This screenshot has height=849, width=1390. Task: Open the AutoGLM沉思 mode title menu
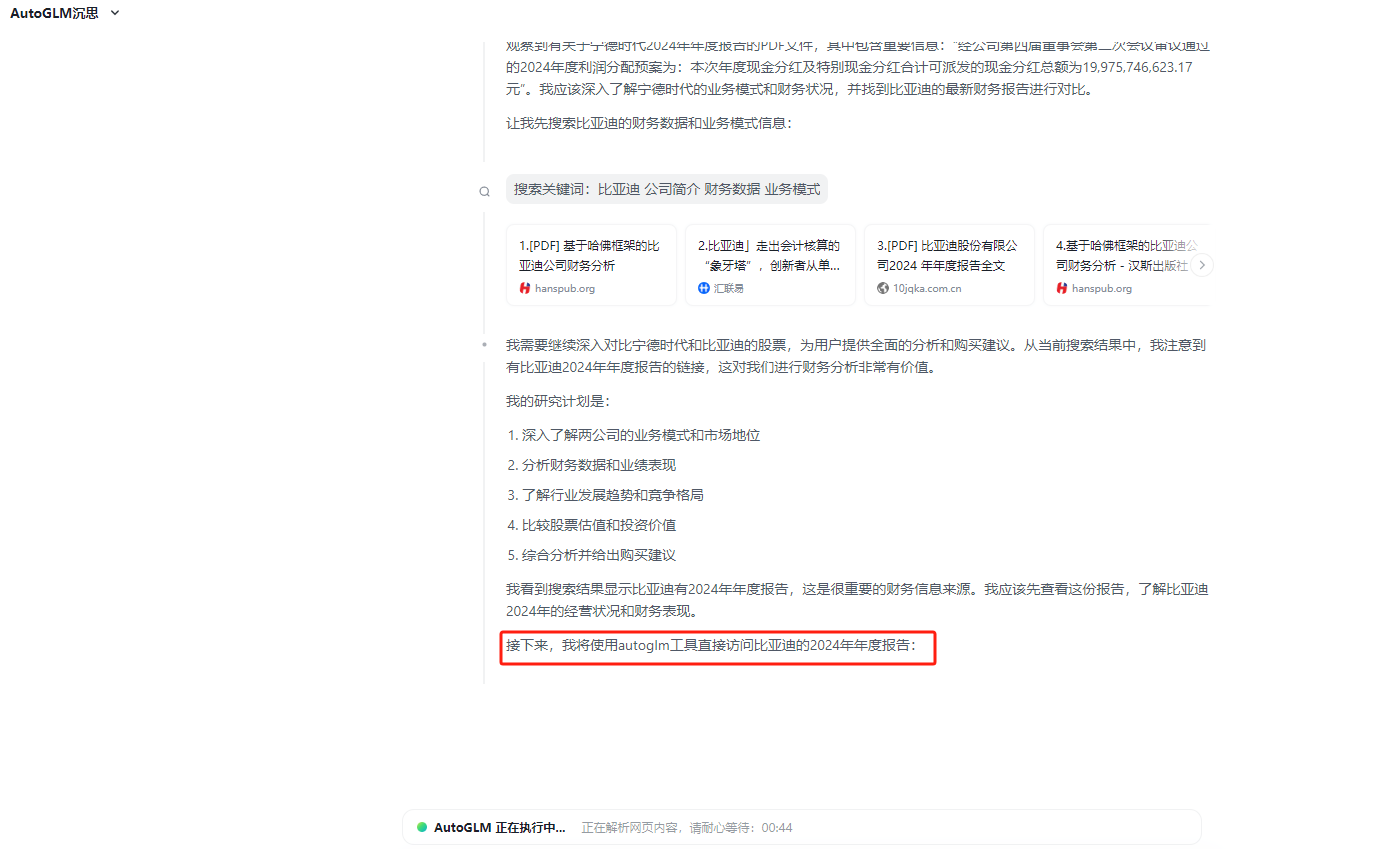tap(54, 13)
